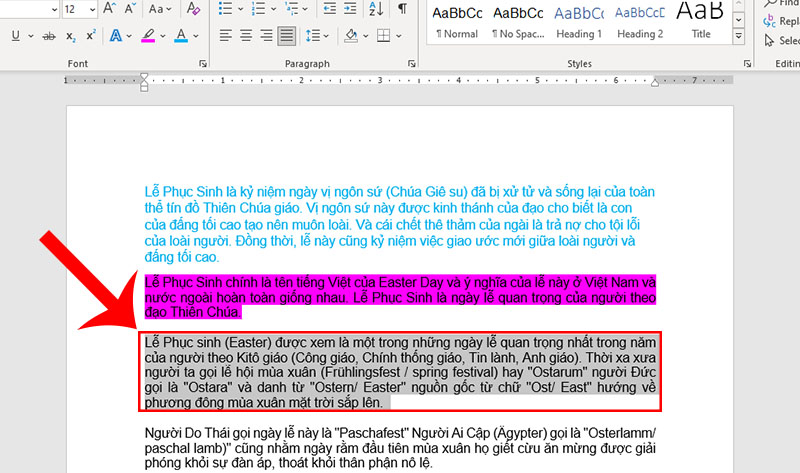The width and height of the screenshot is (800, 473).
Task: Select the Normal style
Action: tap(457, 20)
